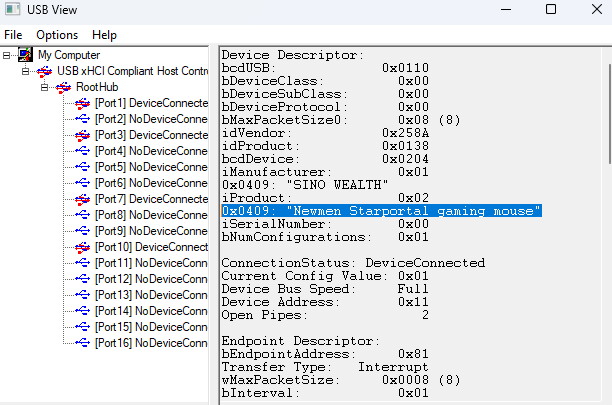Click the Open Pipes 2 line
Viewport: 612px width, 405px height.
tap(325, 315)
